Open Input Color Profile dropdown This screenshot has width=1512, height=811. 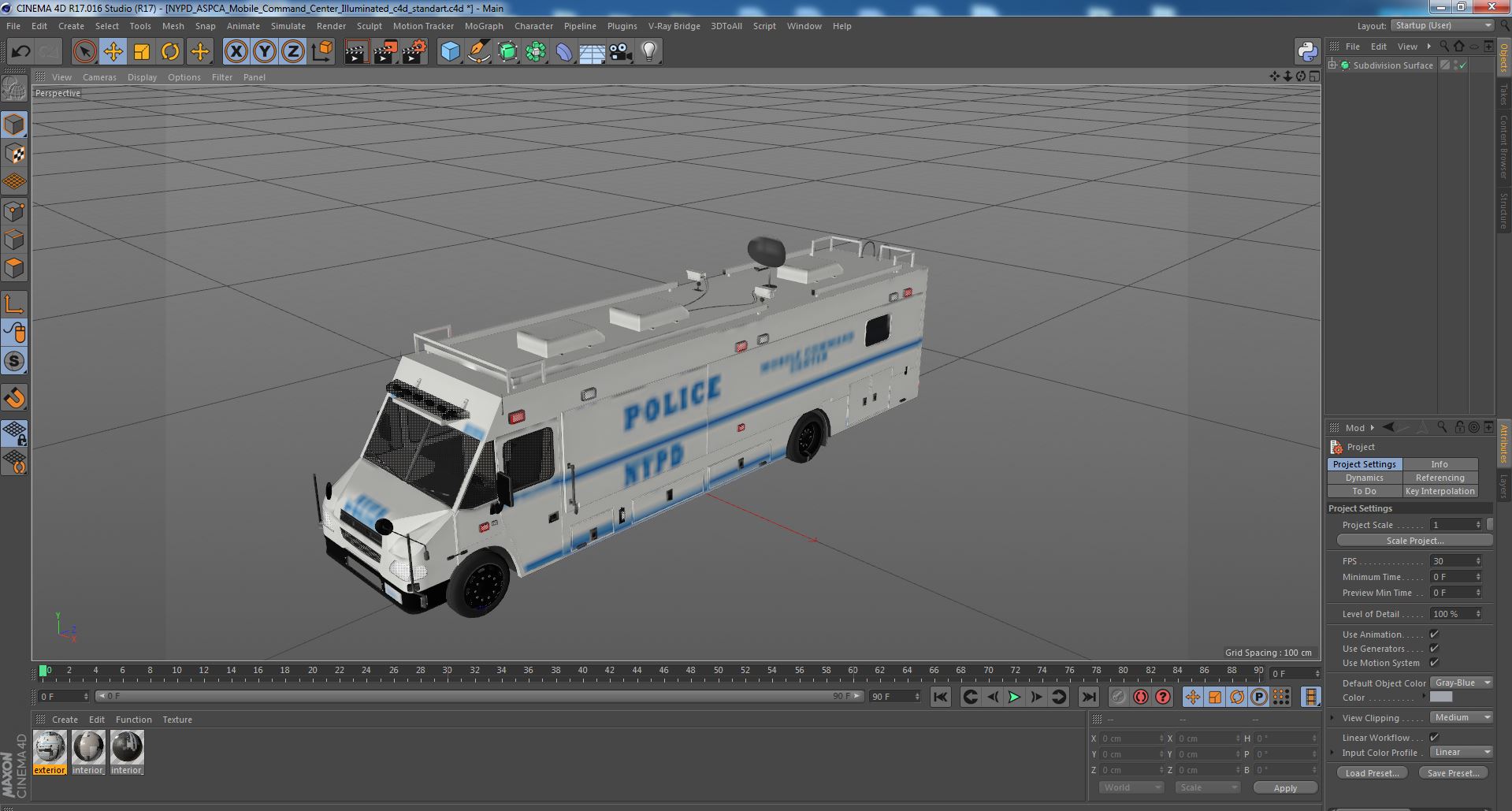pyautogui.click(x=1461, y=753)
